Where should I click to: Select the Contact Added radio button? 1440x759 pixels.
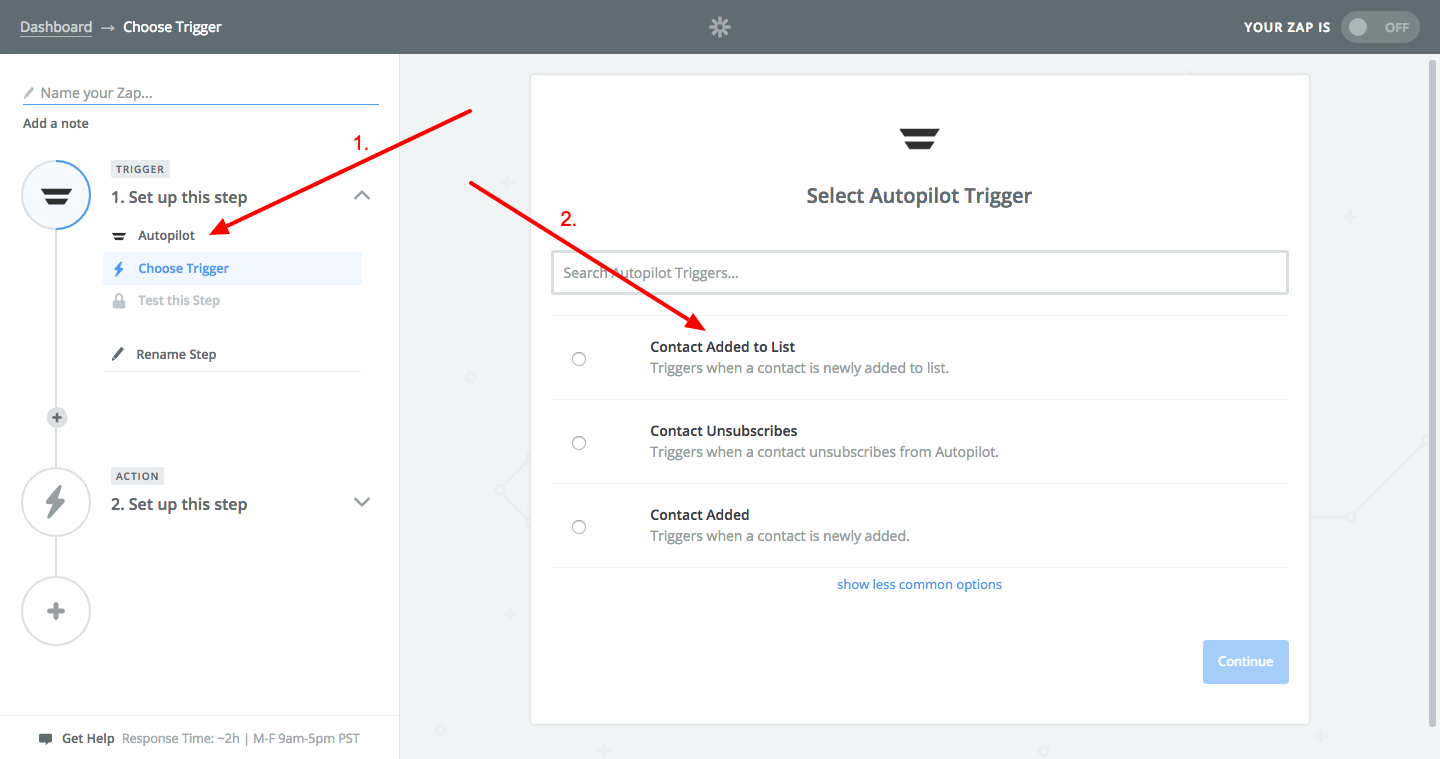point(579,526)
